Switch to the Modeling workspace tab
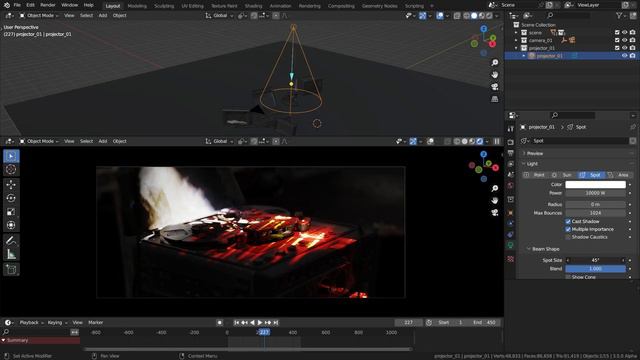This screenshot has width=640, height=360. tap(137, 6)
